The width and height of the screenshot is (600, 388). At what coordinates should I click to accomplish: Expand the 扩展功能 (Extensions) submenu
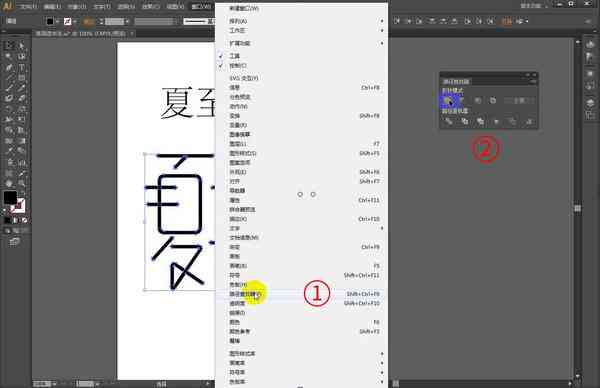pyautogui.click(x=301, y=43)
